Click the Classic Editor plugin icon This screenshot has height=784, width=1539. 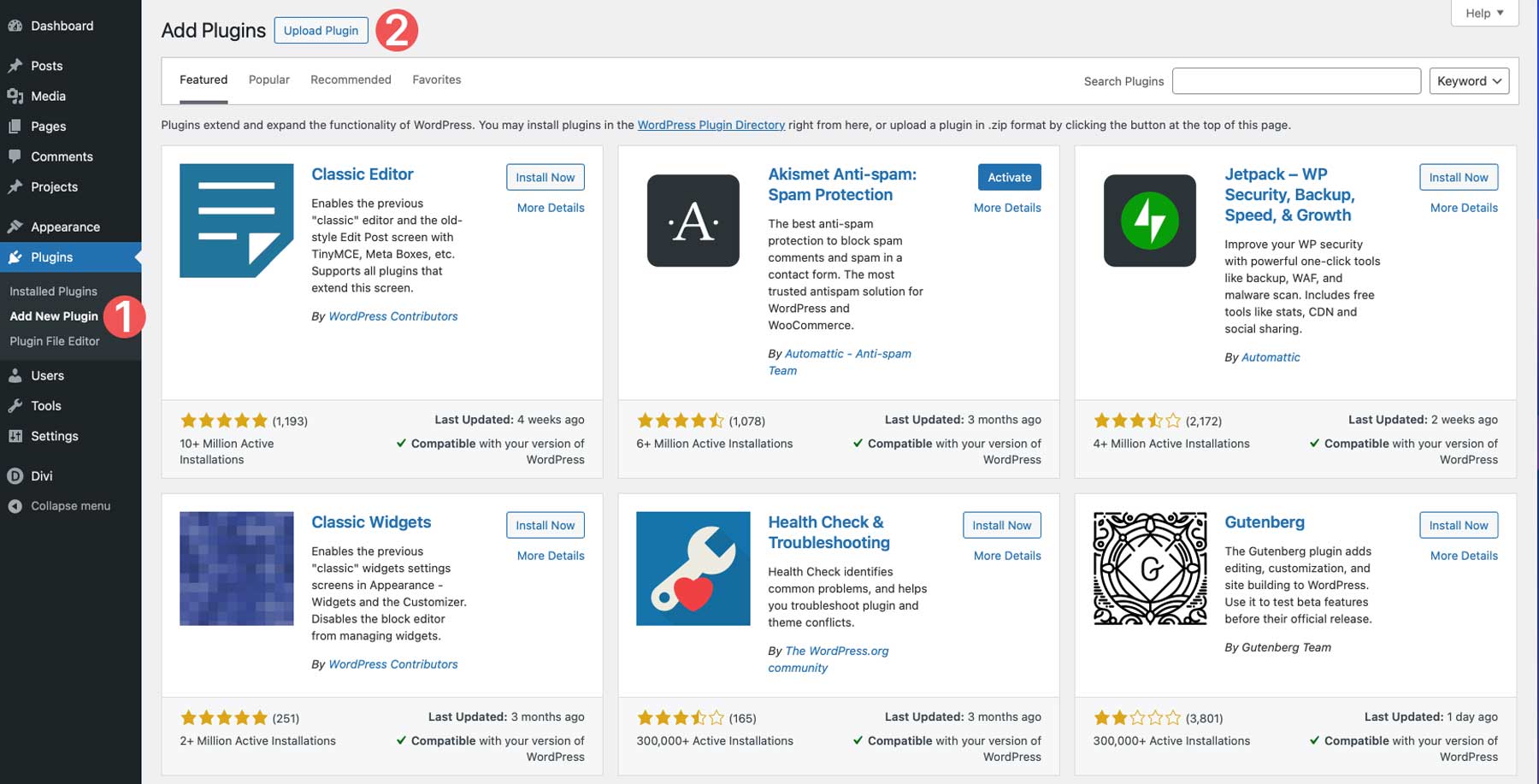(x=237, y=221)
